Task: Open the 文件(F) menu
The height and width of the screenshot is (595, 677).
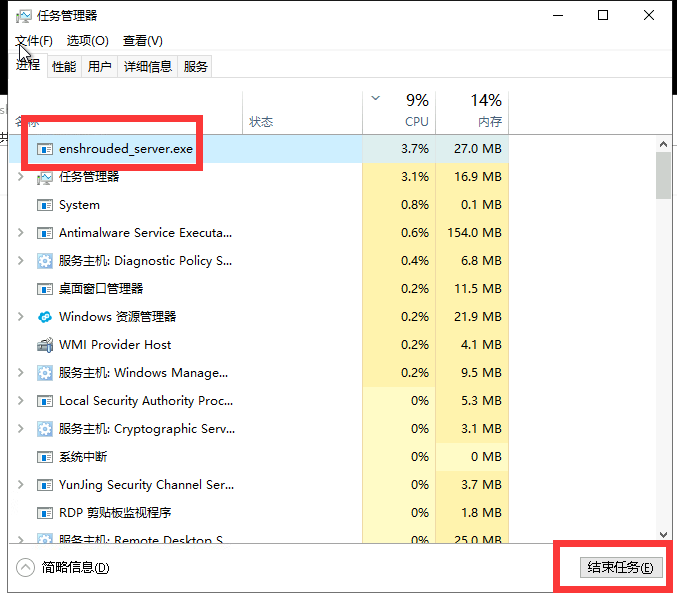Action: (34, 41)
